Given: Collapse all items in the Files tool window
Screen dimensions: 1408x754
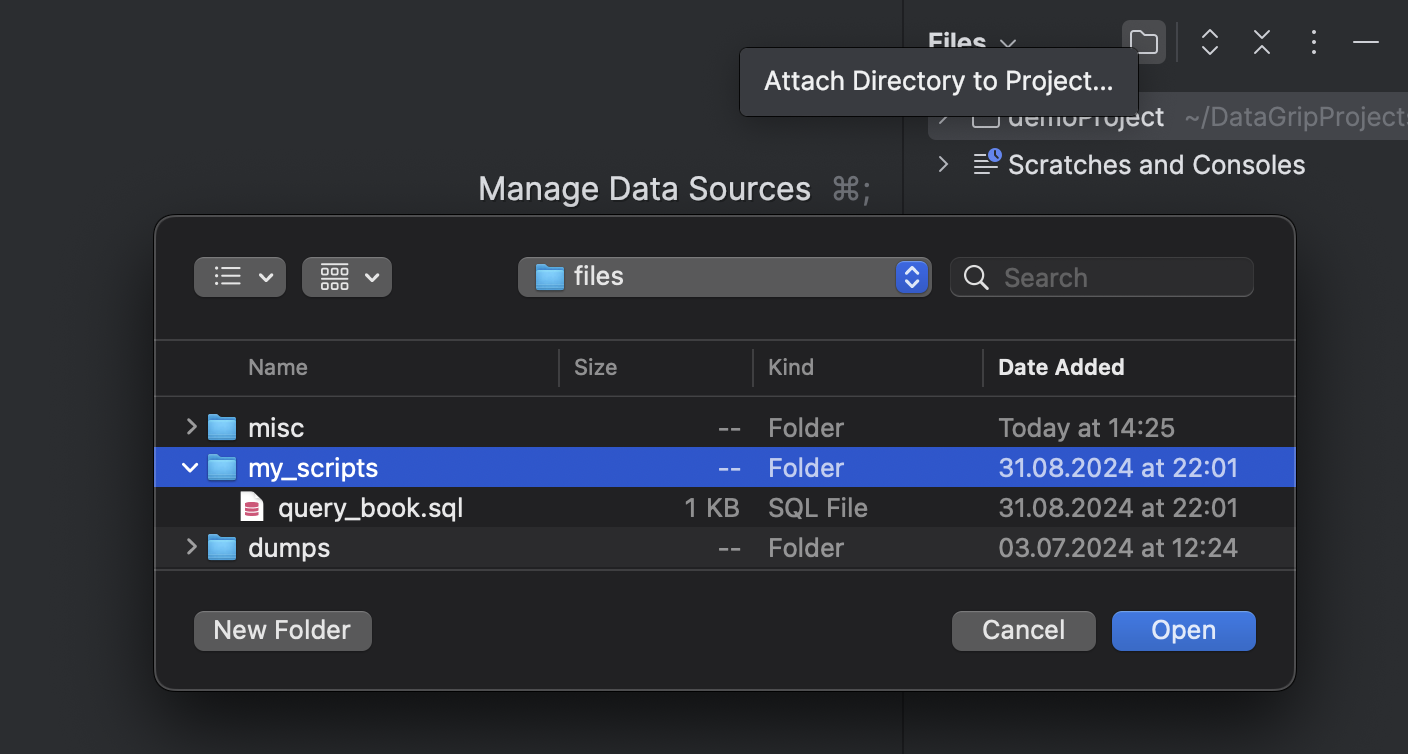Looking at the screenshot, I should point(1261,42).
